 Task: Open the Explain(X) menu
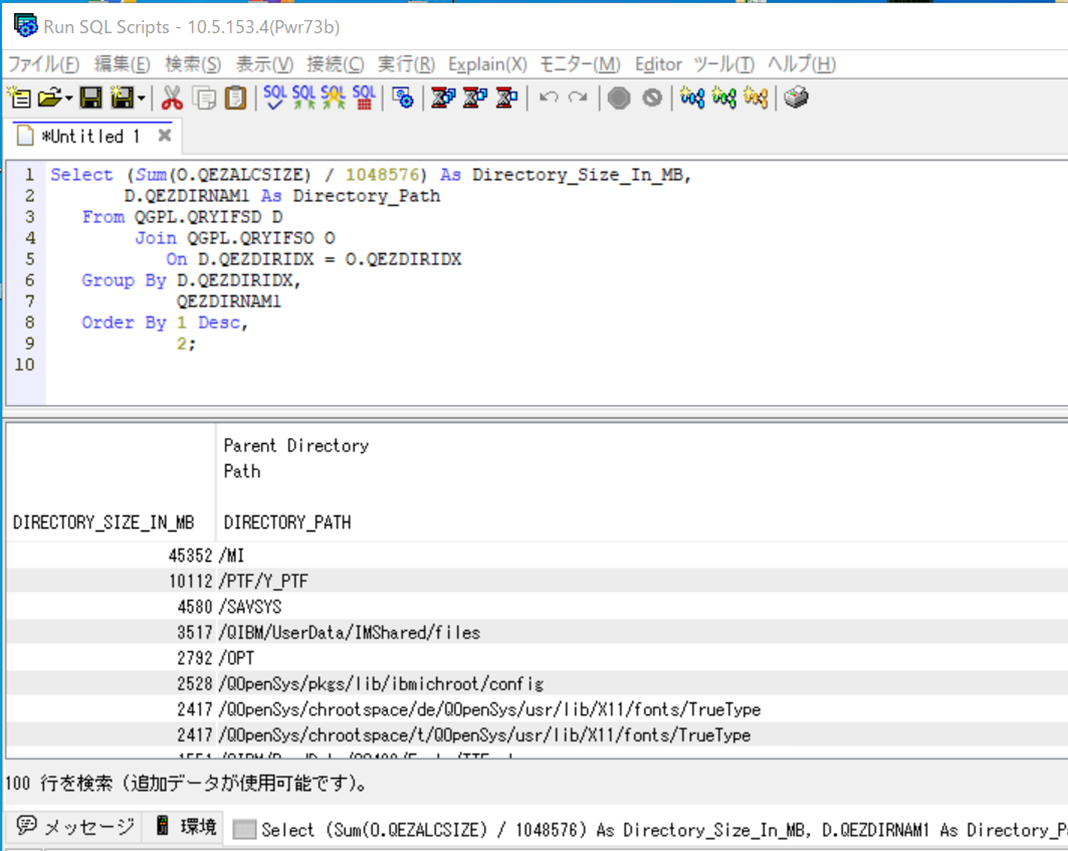pos(487,65)
